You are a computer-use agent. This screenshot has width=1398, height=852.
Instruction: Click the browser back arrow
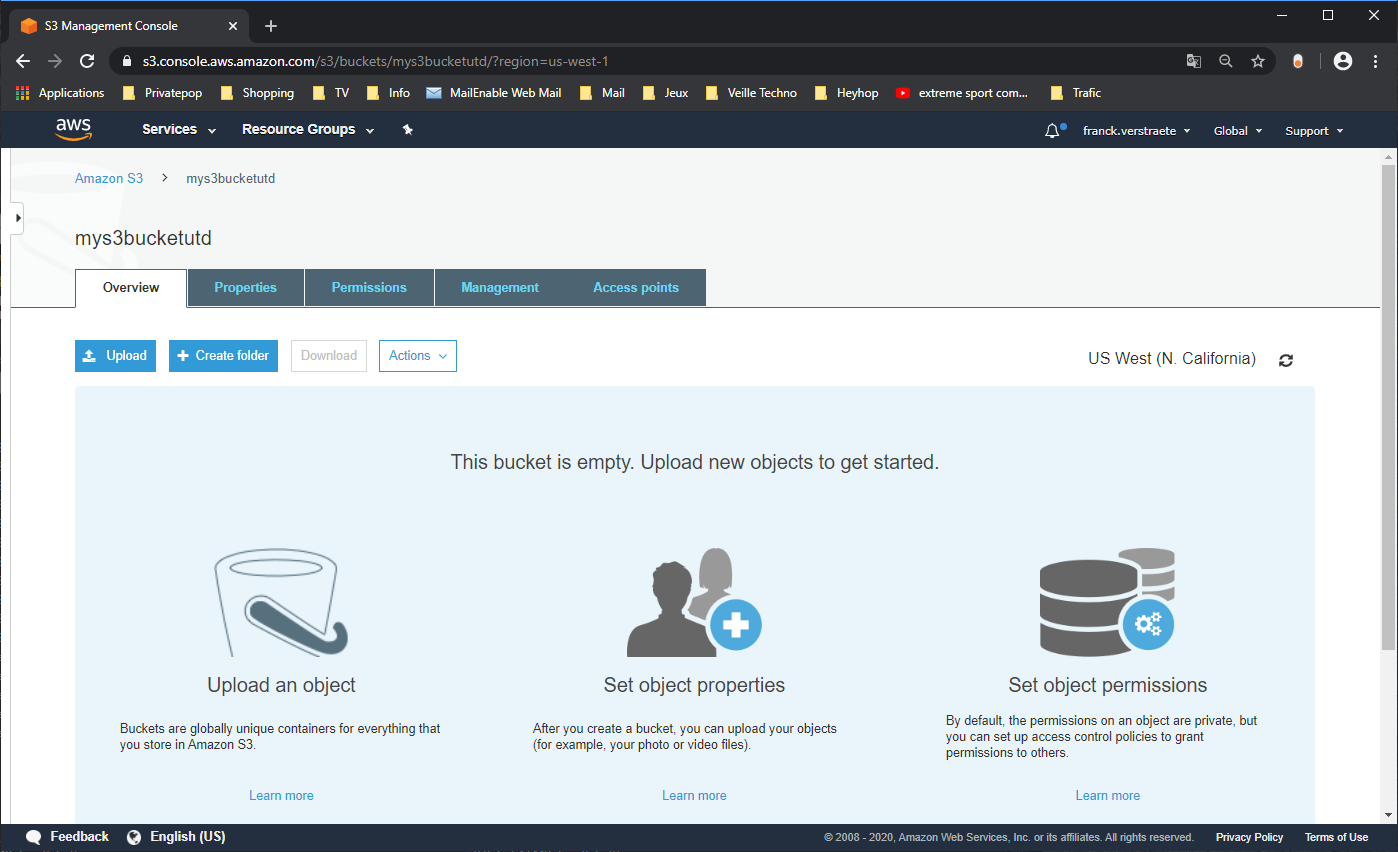pyautogui.click(x=23, y=61)
